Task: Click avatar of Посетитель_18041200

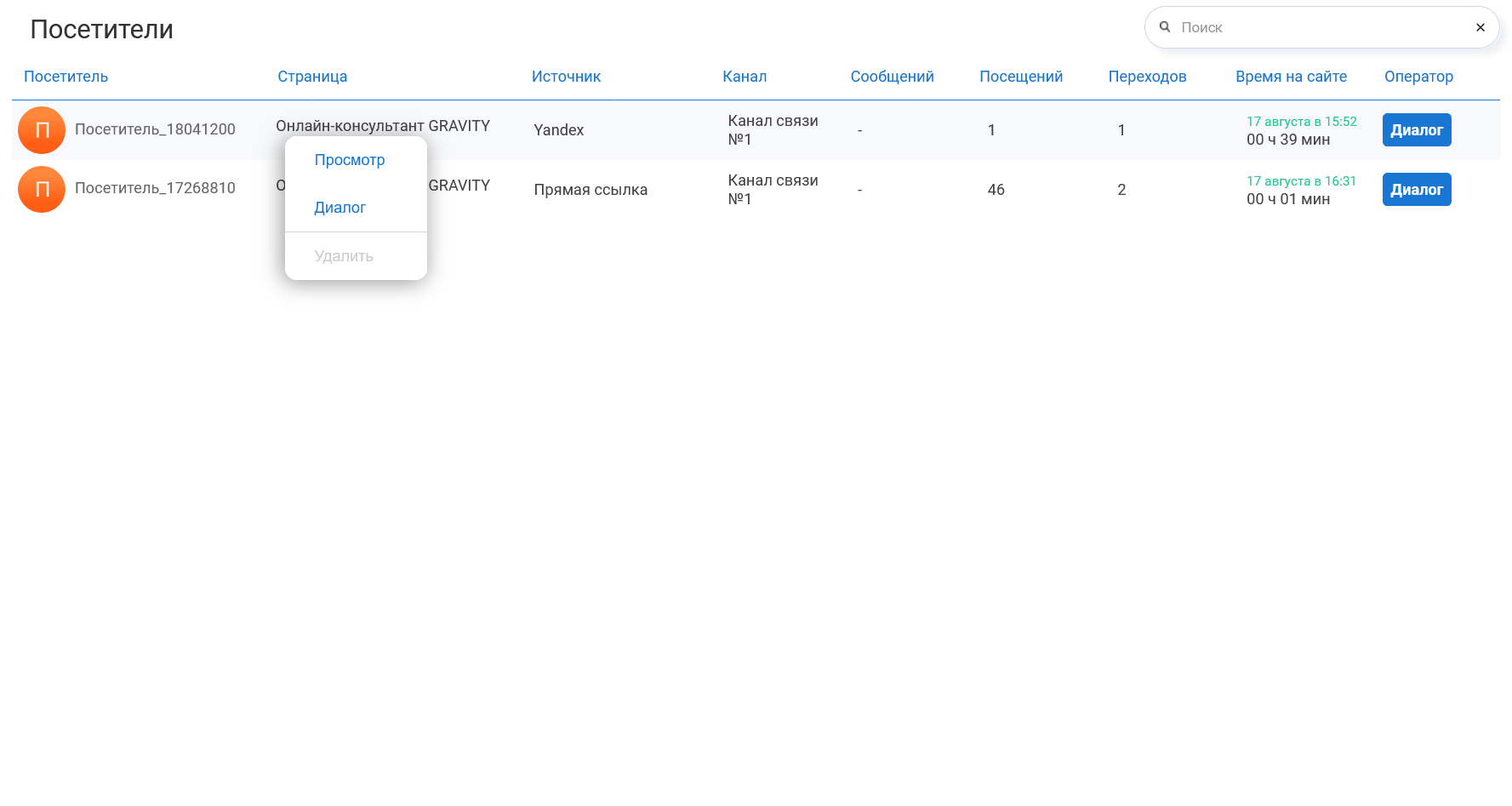Action: coord(42,130)
